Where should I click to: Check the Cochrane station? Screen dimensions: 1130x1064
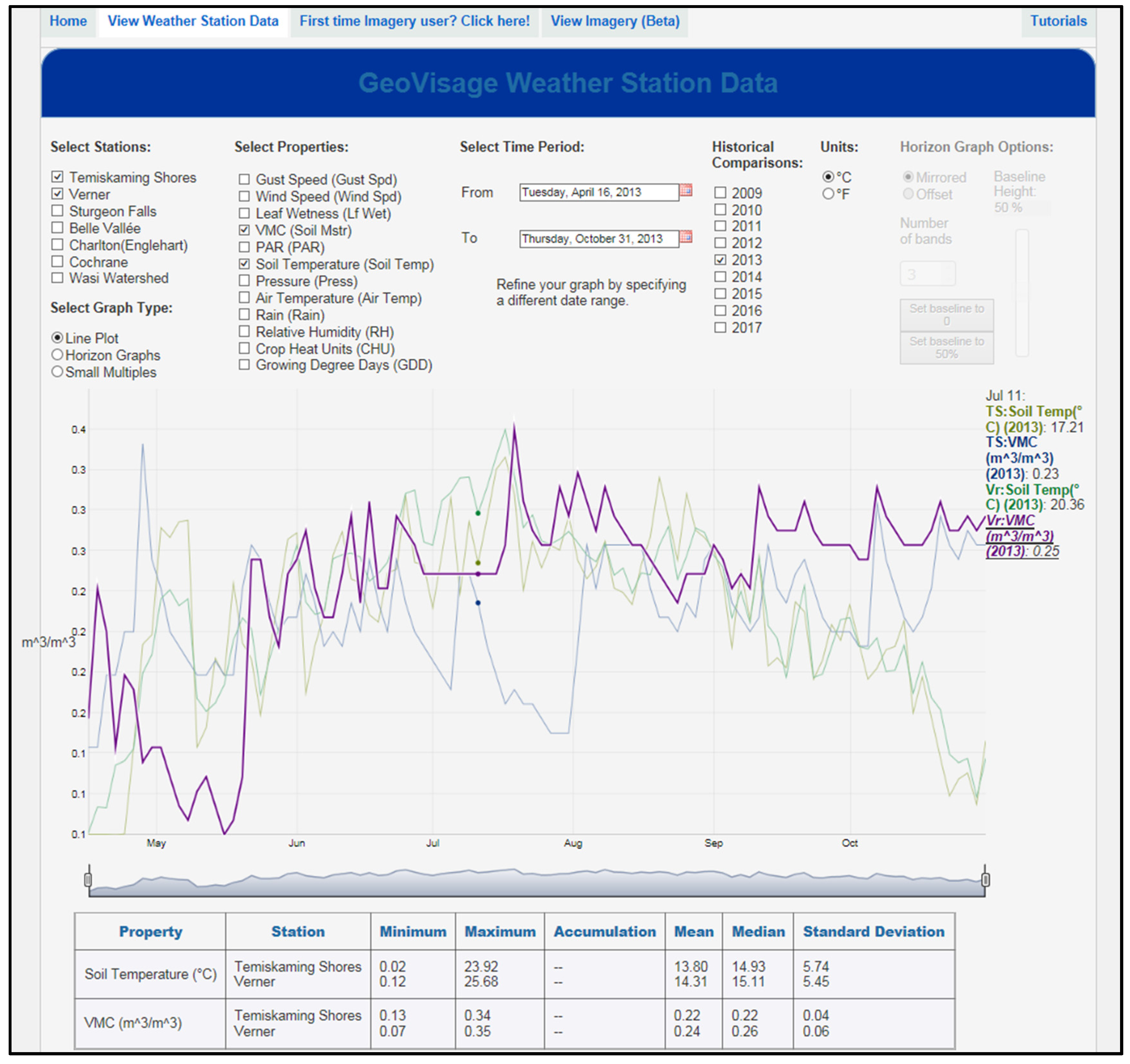pyautogui.click(x=57, y=261)
